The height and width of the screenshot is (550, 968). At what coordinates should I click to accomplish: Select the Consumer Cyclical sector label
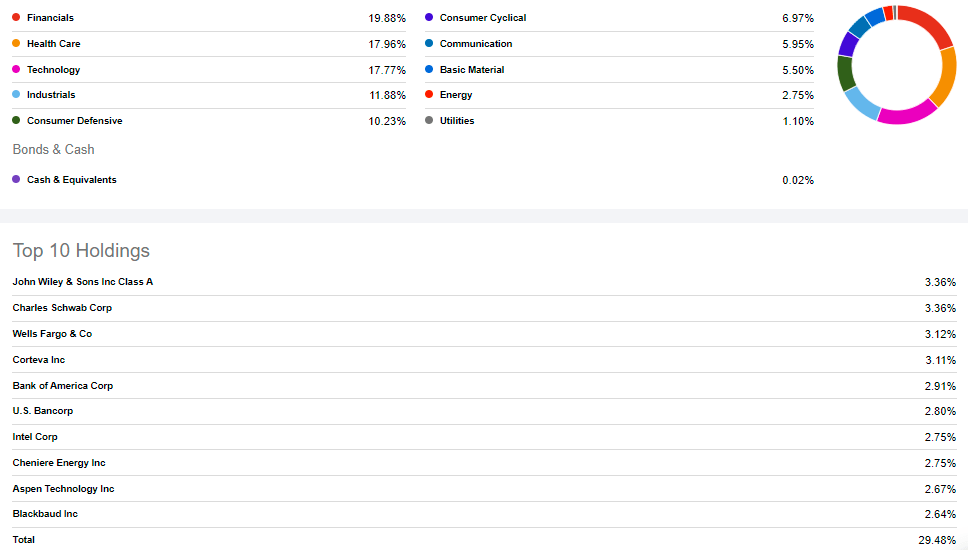(483, 18)
